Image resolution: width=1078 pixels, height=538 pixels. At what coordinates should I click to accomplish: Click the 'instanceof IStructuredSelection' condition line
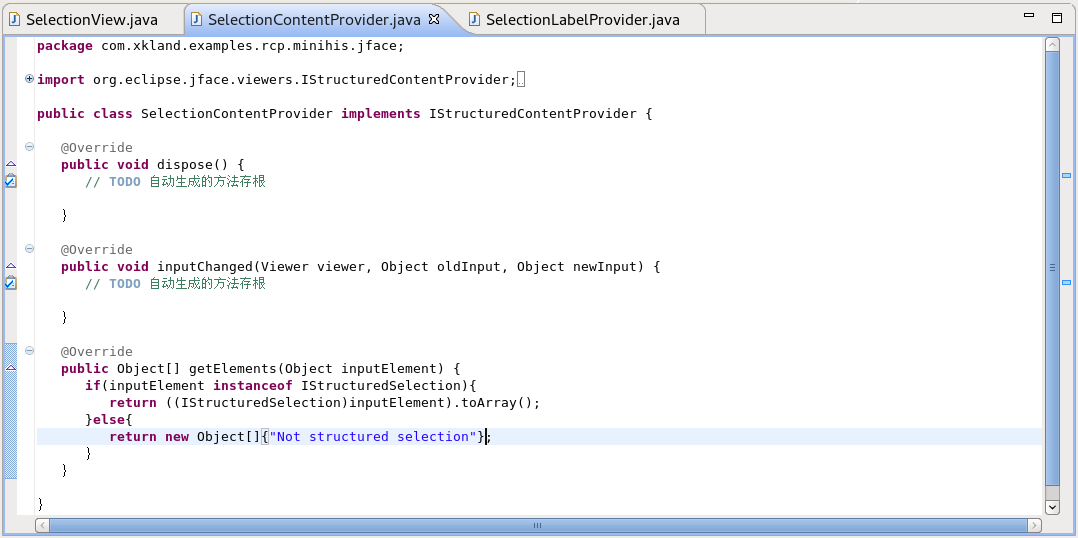pos(281,385)
